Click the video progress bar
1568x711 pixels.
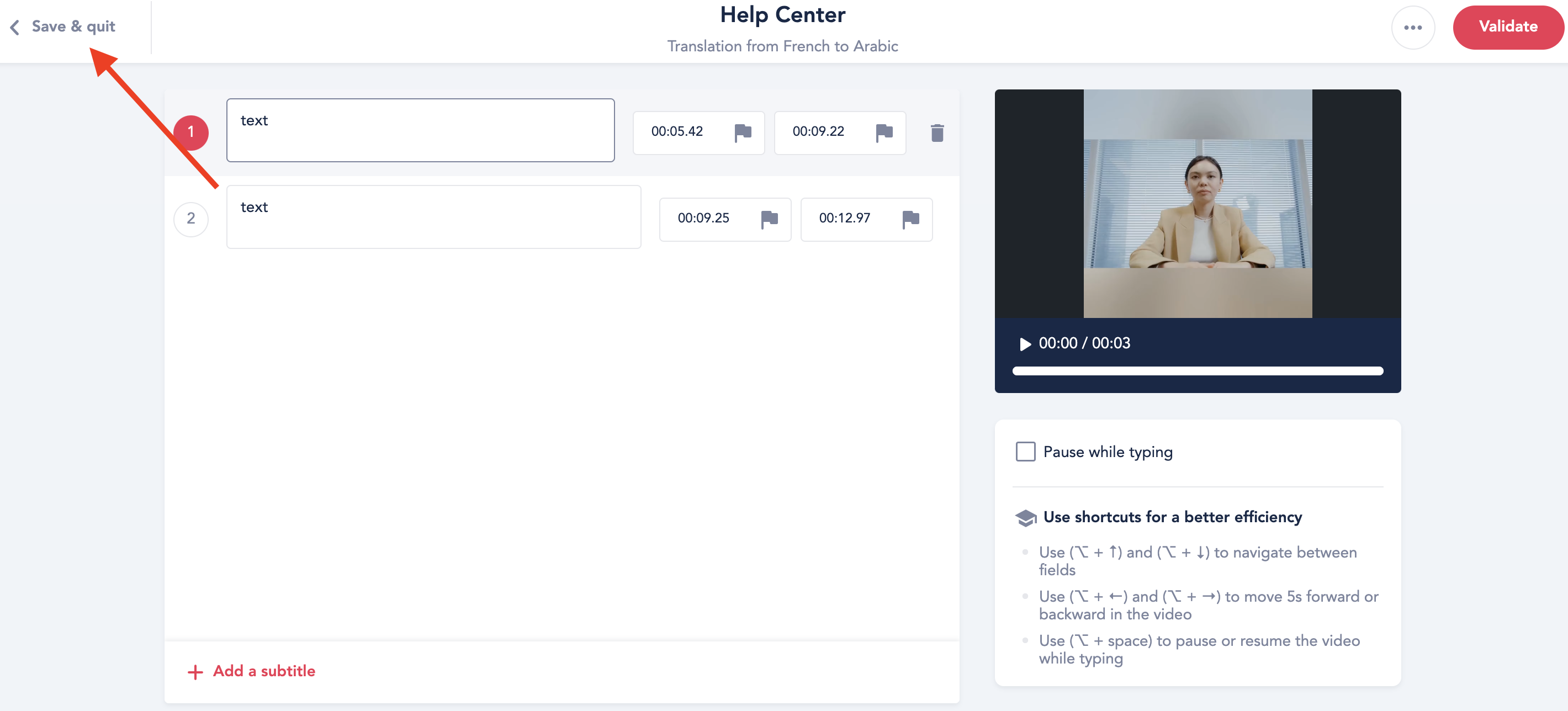(1198, 371)
